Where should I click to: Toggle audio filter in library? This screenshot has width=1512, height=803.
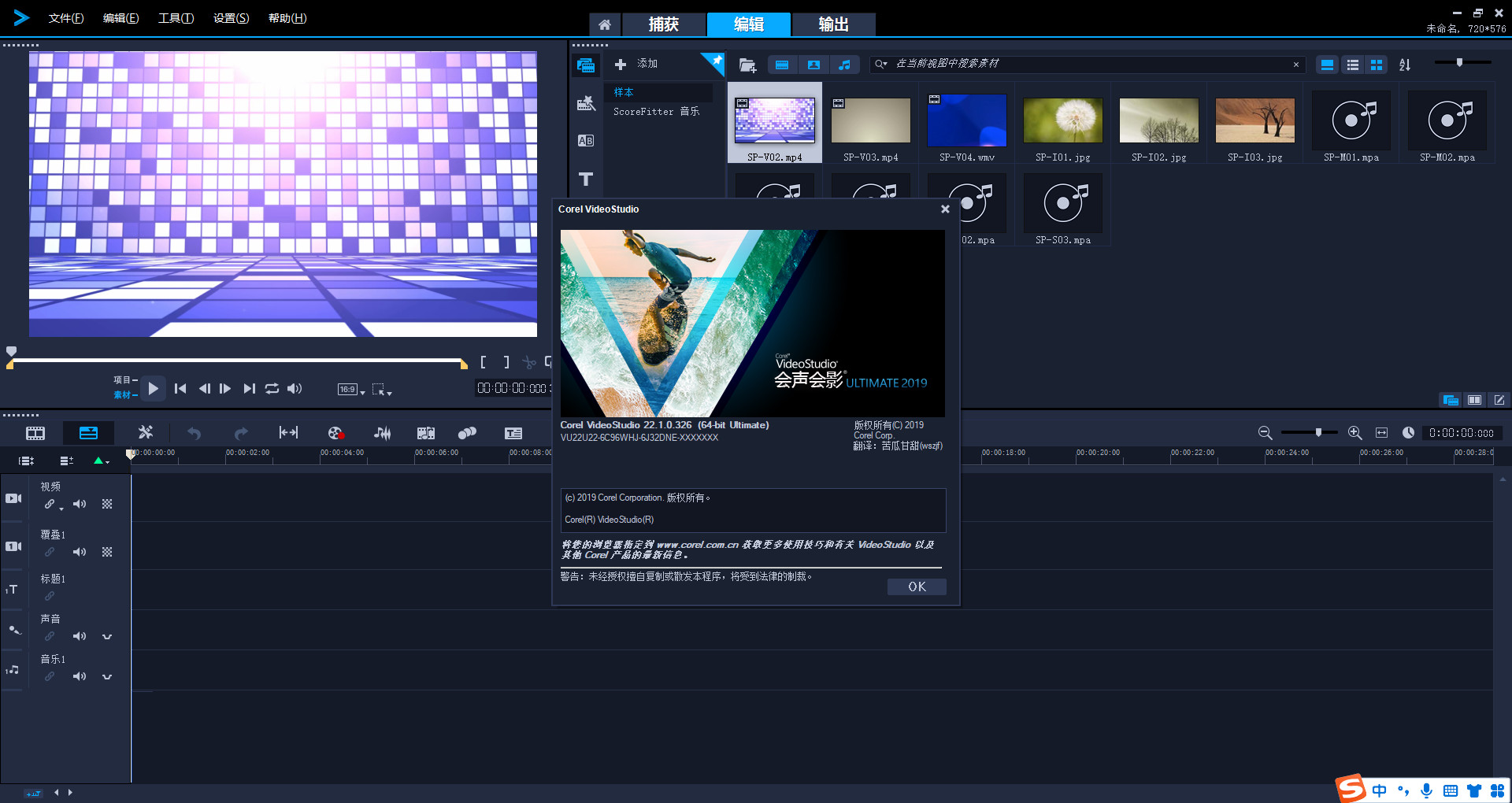pyautogui.click(x=844, y=65)
